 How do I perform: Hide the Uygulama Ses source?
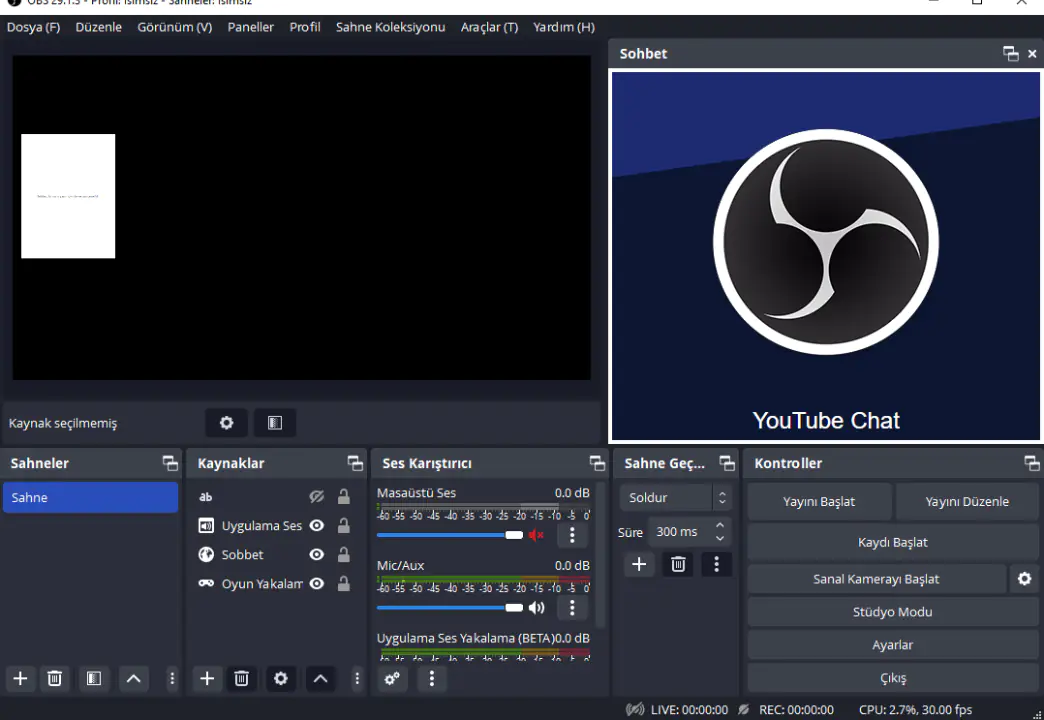tap(317, 526)
